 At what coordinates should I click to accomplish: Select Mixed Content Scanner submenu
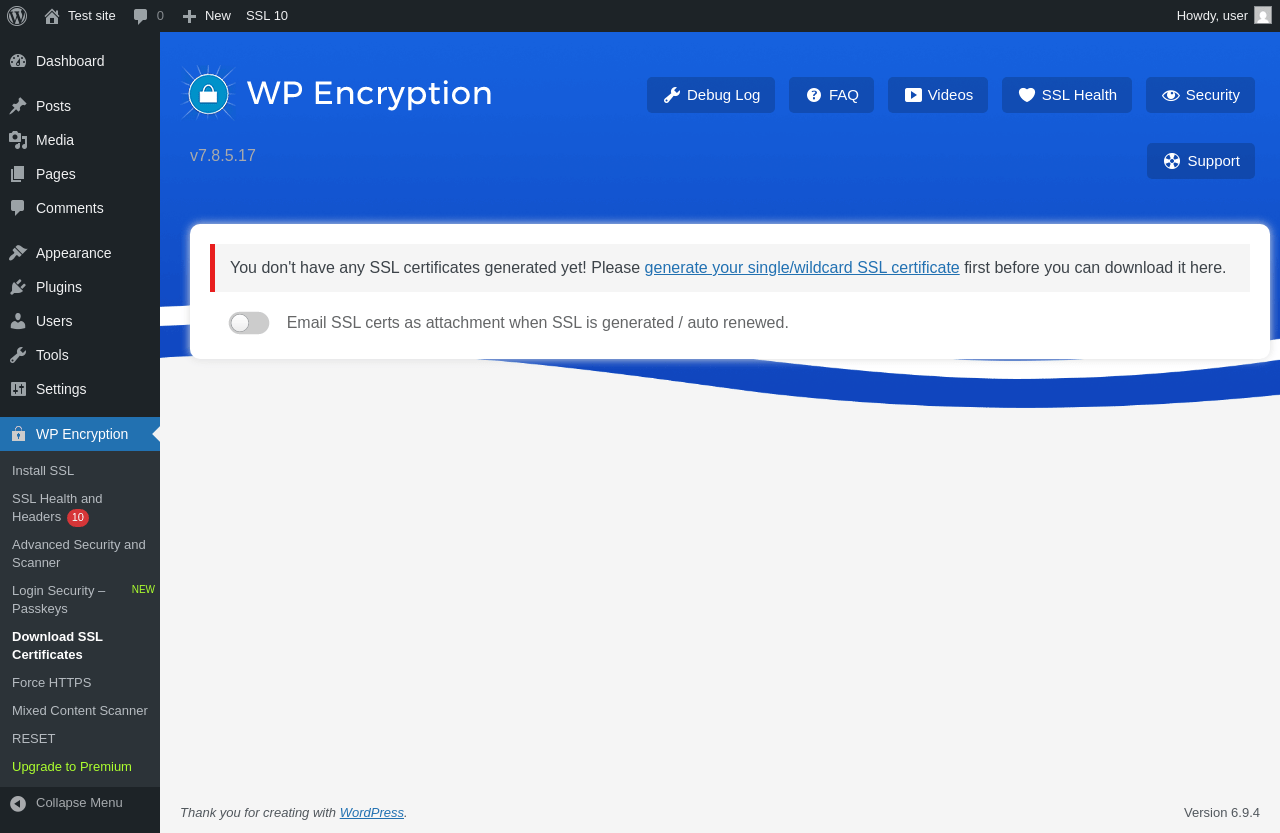(x=80, y=711)
